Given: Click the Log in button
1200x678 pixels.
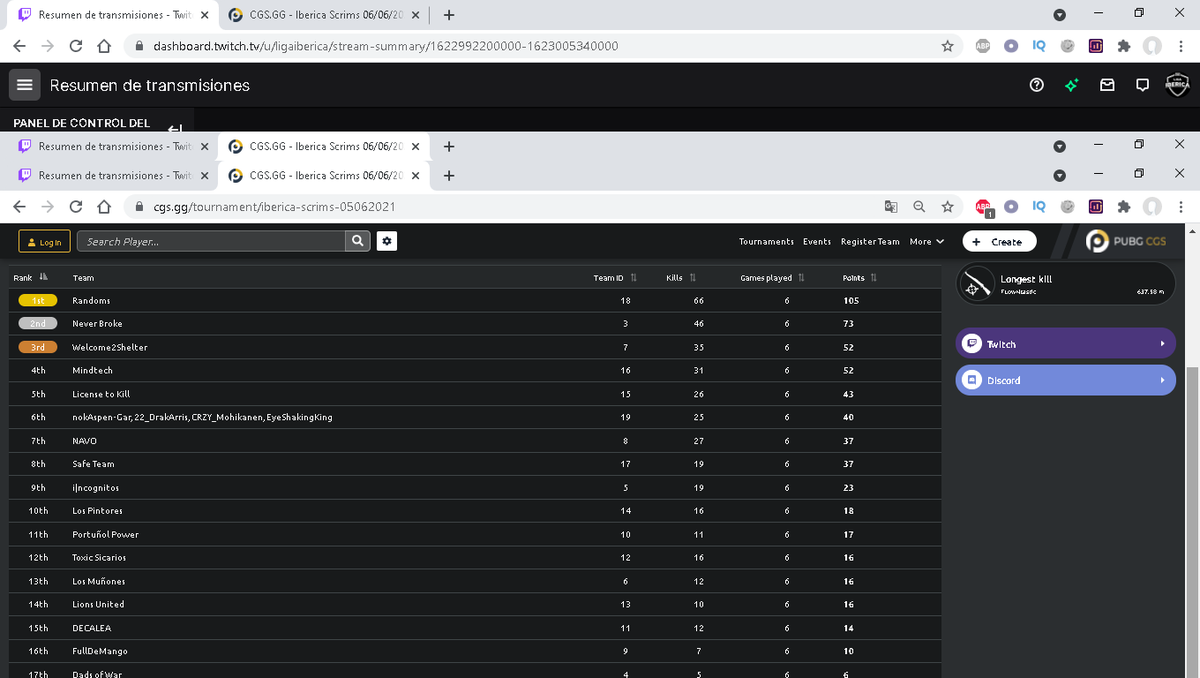Looking at the screenshot, I should pyautogui.click(x=45, y=241).
